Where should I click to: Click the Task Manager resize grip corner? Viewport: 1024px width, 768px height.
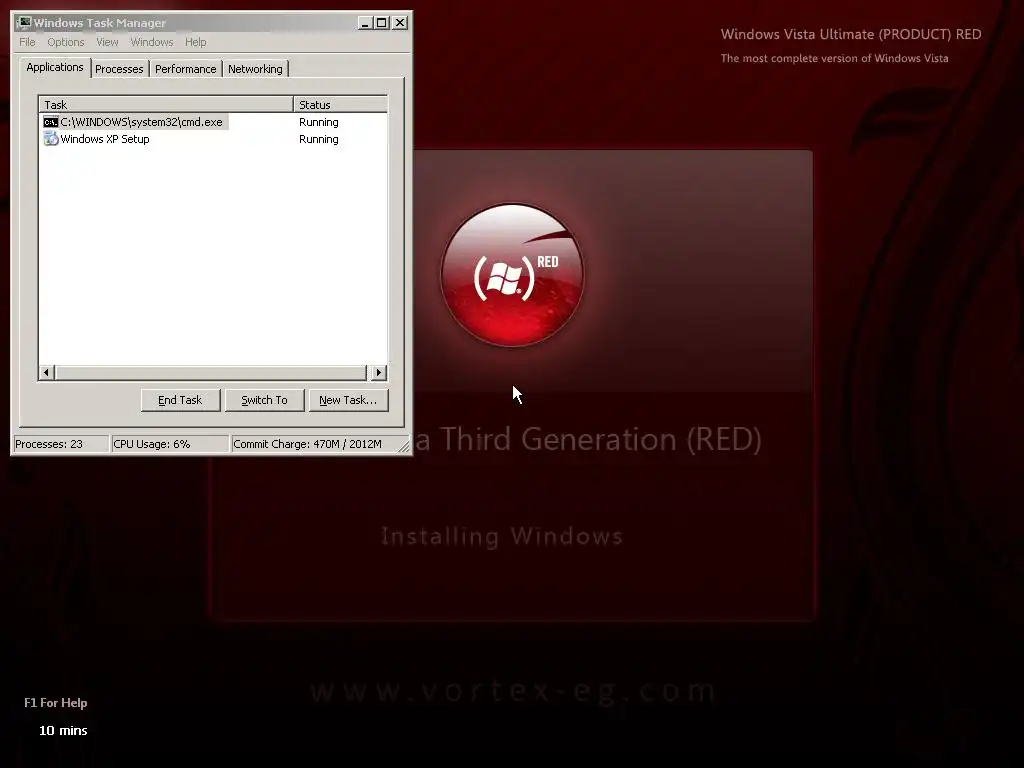point(404,447)
